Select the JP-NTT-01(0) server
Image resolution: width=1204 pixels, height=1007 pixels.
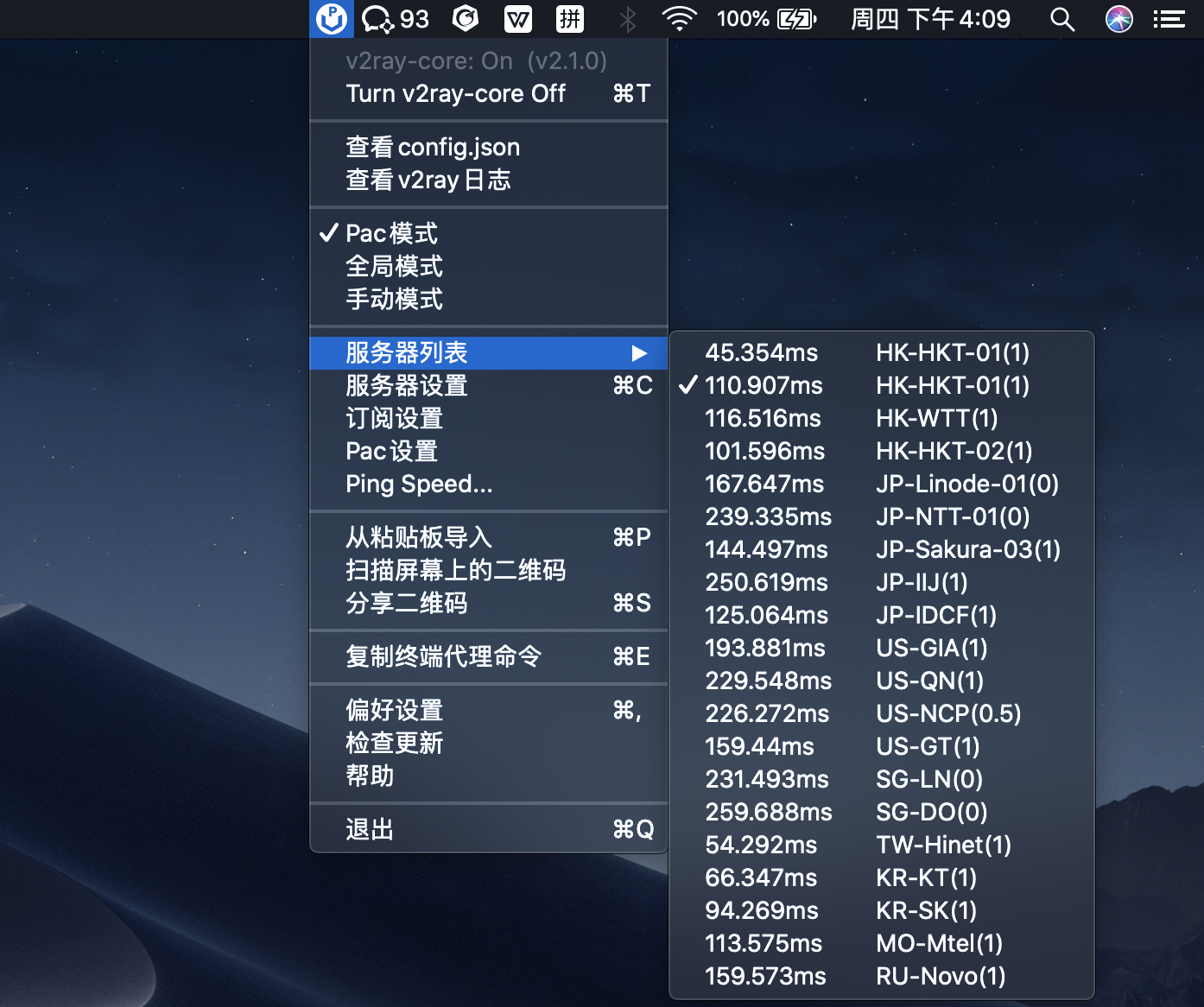pos(882,516)
